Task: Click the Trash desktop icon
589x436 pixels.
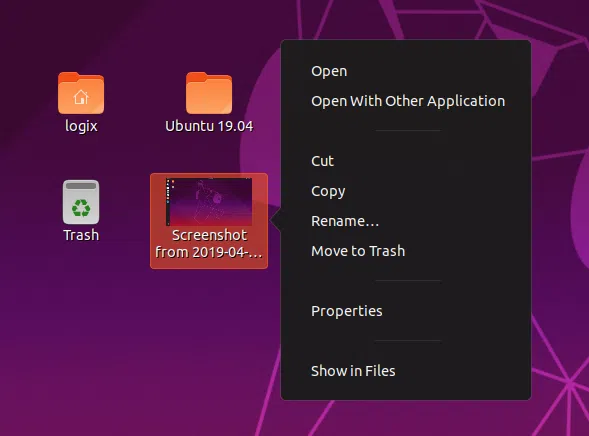Action: [81, 202]
